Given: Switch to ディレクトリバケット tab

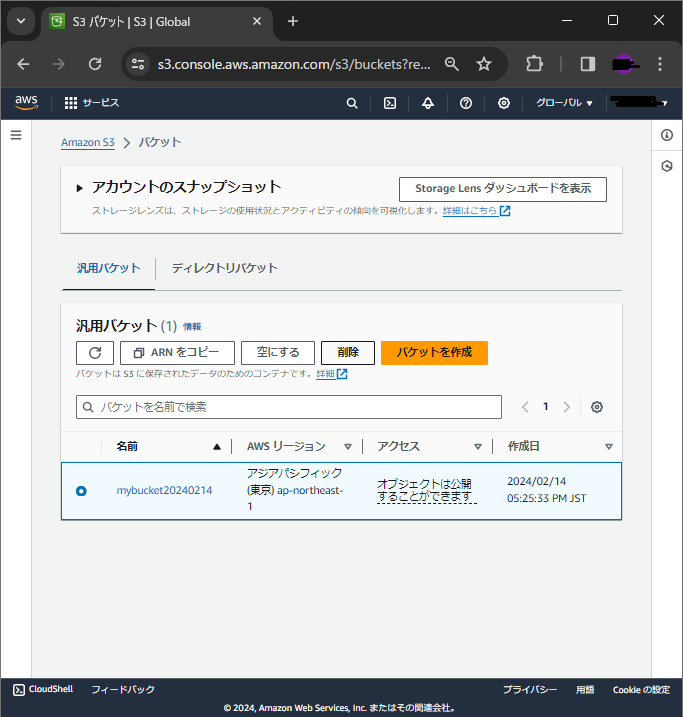Looking at the screenshot, I should click(x=224, y=268).
